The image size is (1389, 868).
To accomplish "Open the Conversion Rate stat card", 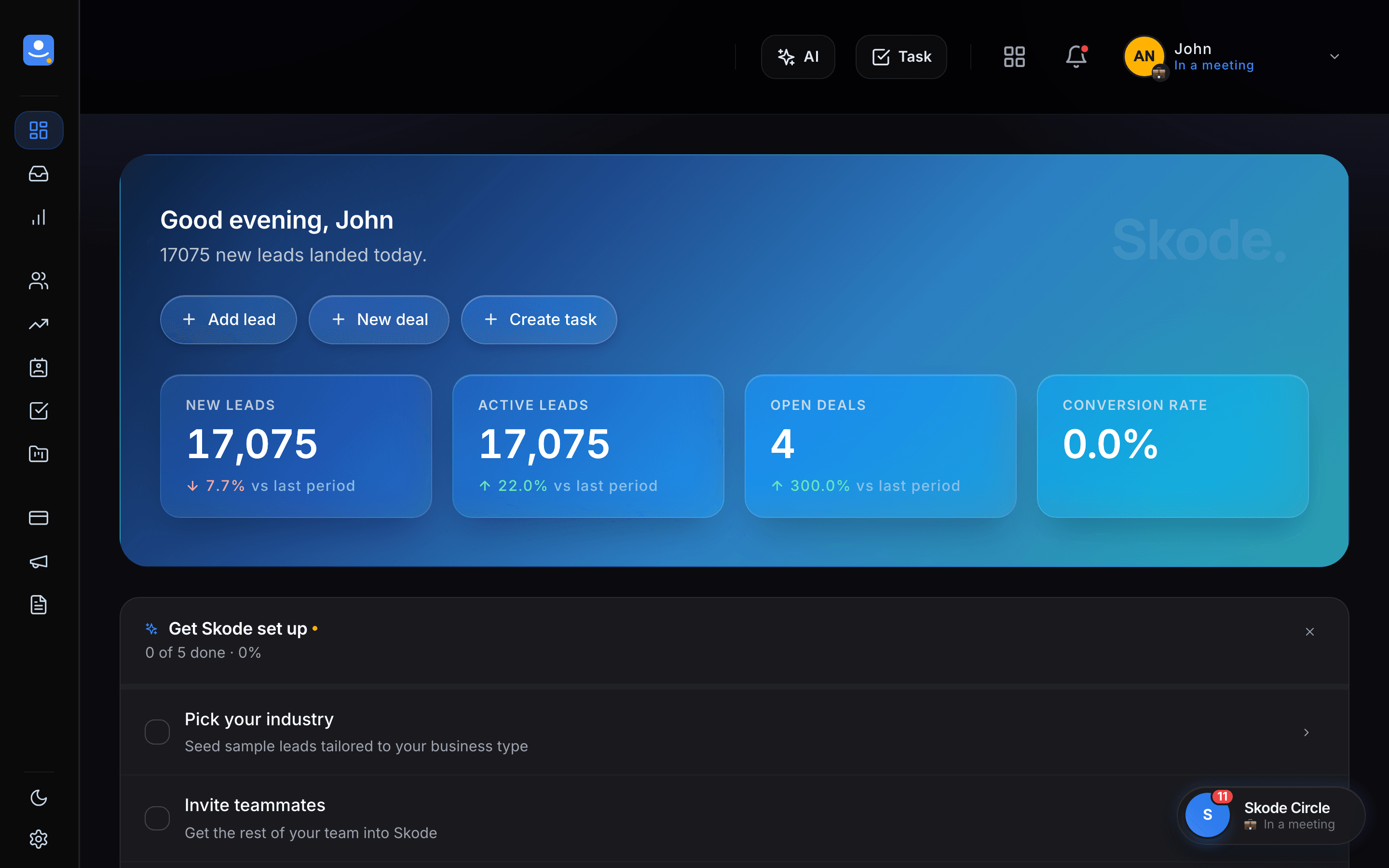I will coord(1172,446).
